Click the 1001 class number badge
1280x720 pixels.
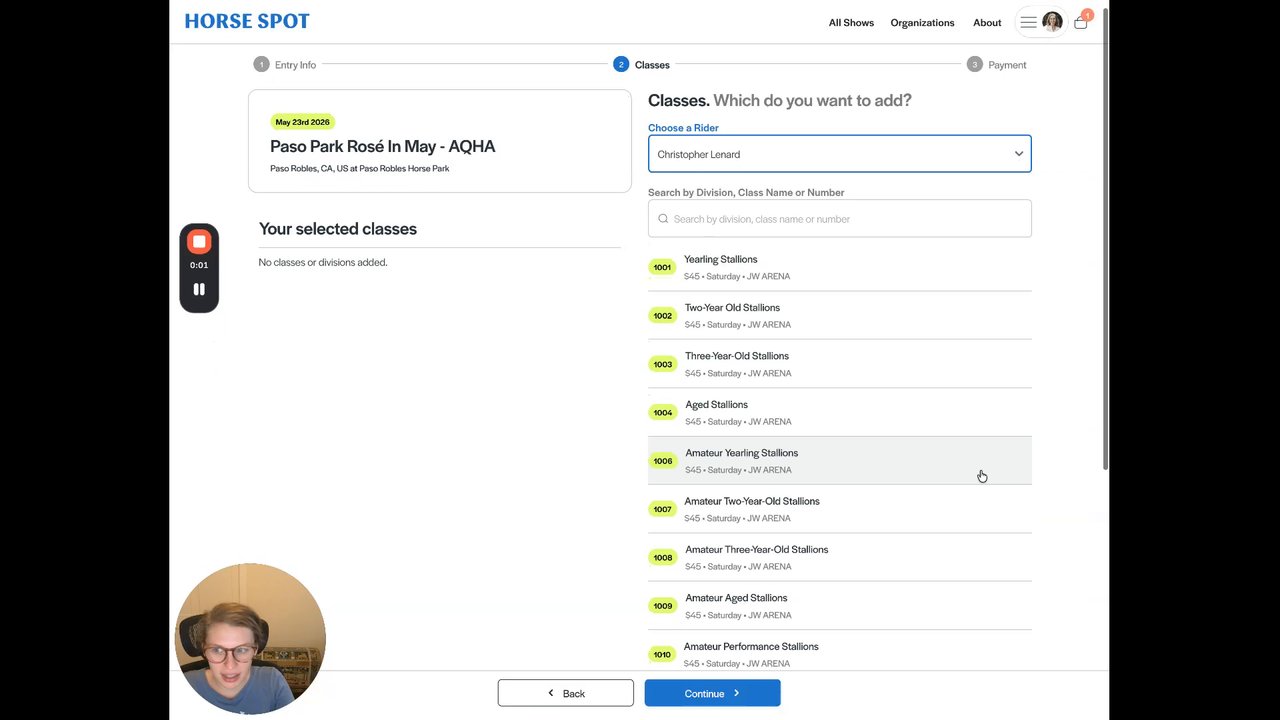point(662,267)
